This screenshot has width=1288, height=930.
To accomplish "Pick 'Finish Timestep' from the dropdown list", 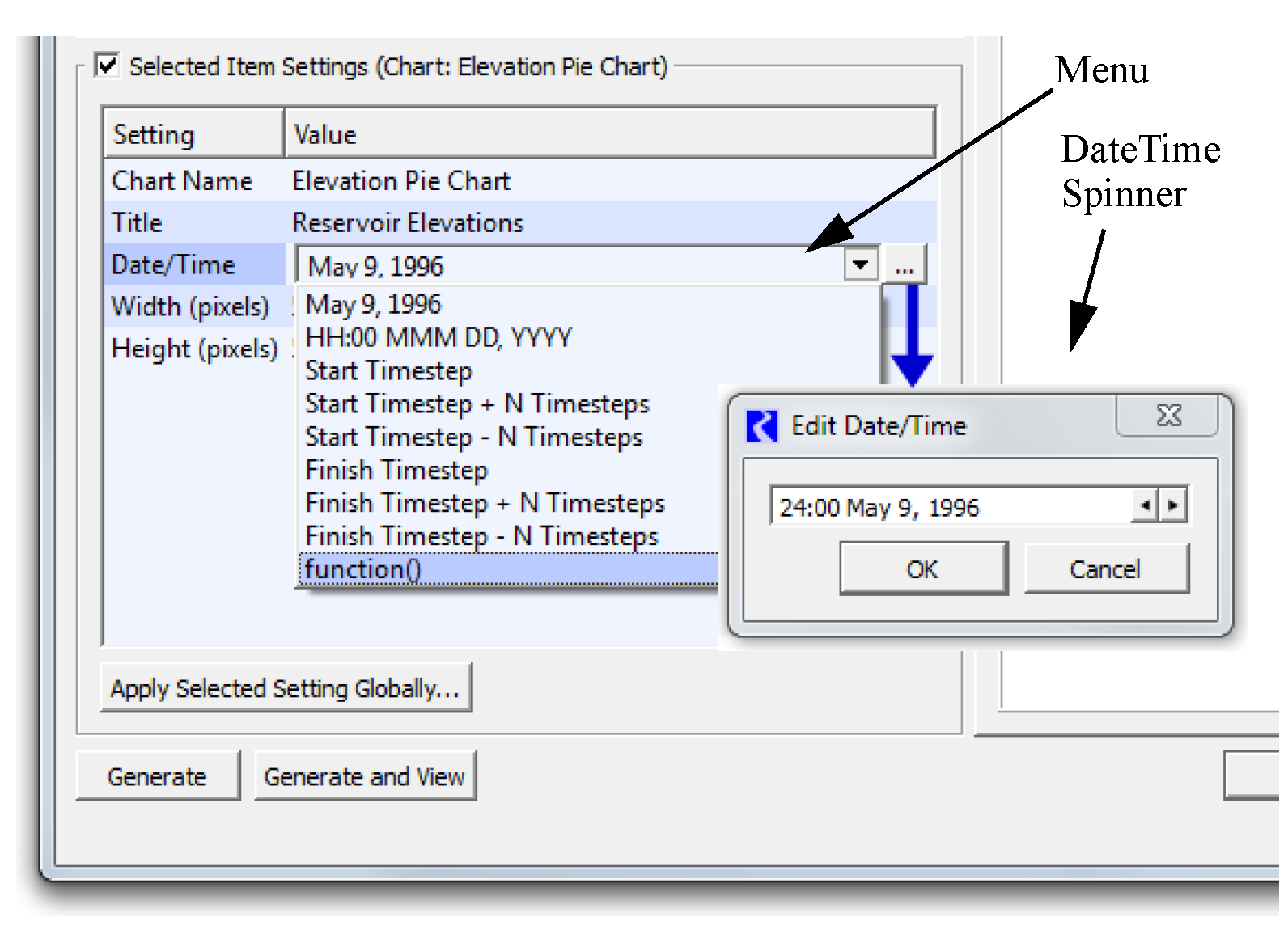I will coord(396,470).
